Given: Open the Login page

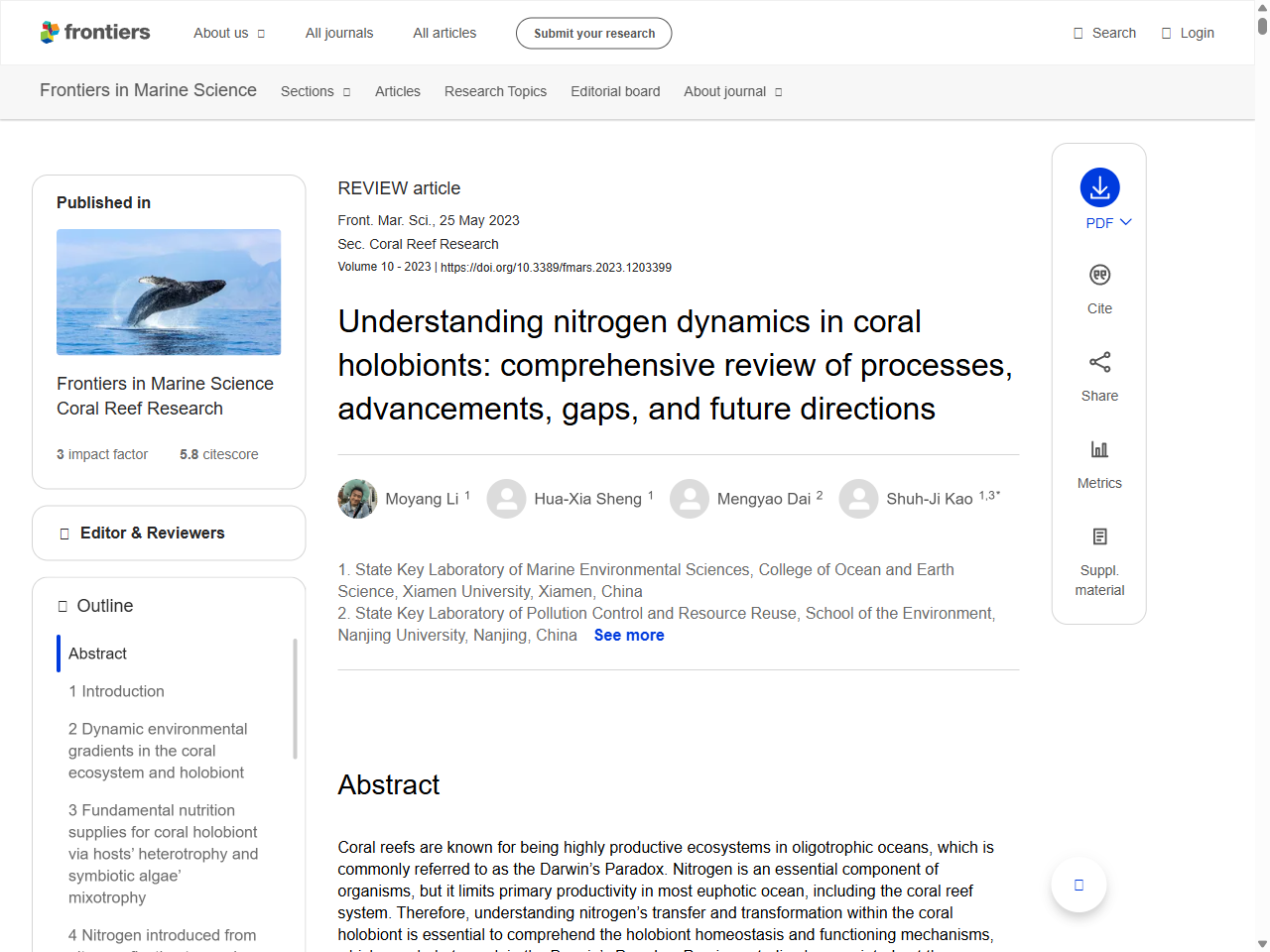Looking at the screenshot, I should [x=1188, y=33].
